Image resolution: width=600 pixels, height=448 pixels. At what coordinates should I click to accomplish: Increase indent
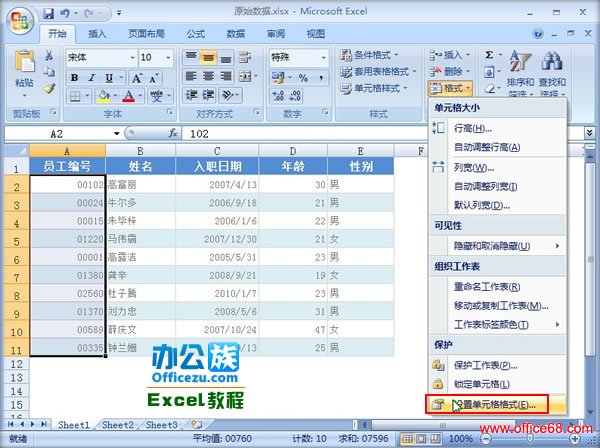pos(208,95)
